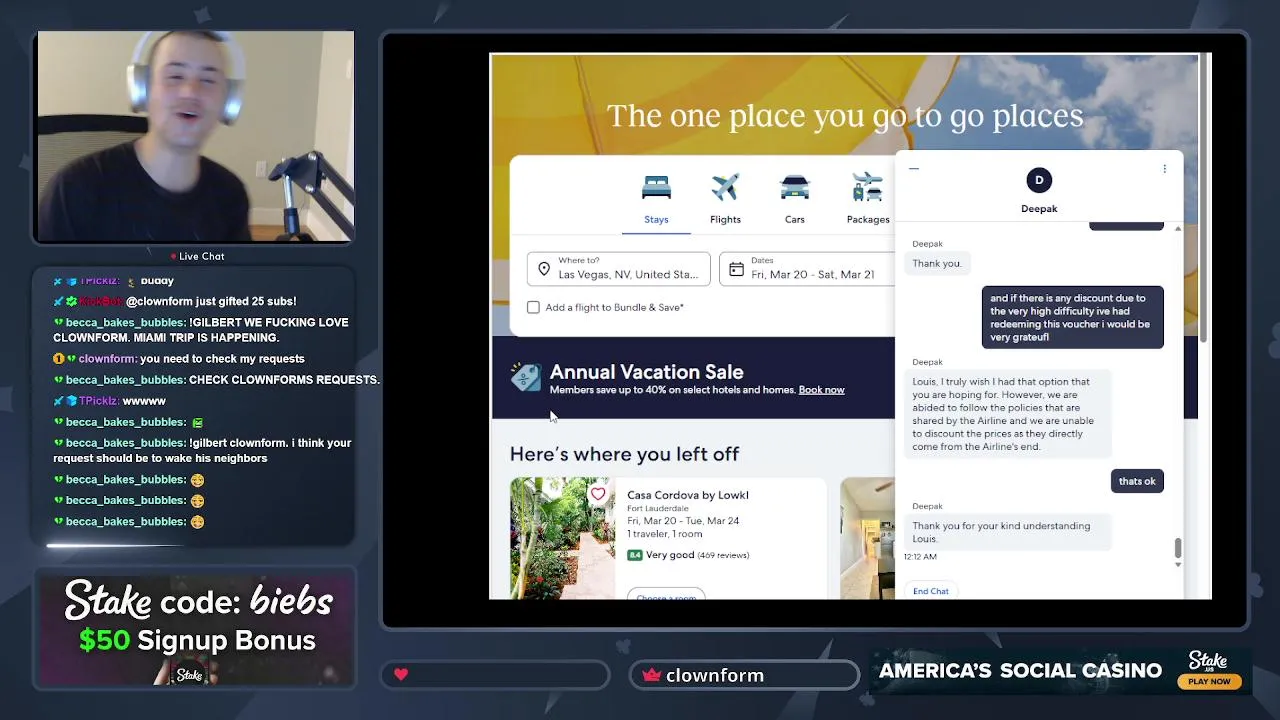The height and width of the screenshot is (720, 1280).
Task: Click the 8.4 rating badge
Action: pyautogui.click(x=634, y=555)
